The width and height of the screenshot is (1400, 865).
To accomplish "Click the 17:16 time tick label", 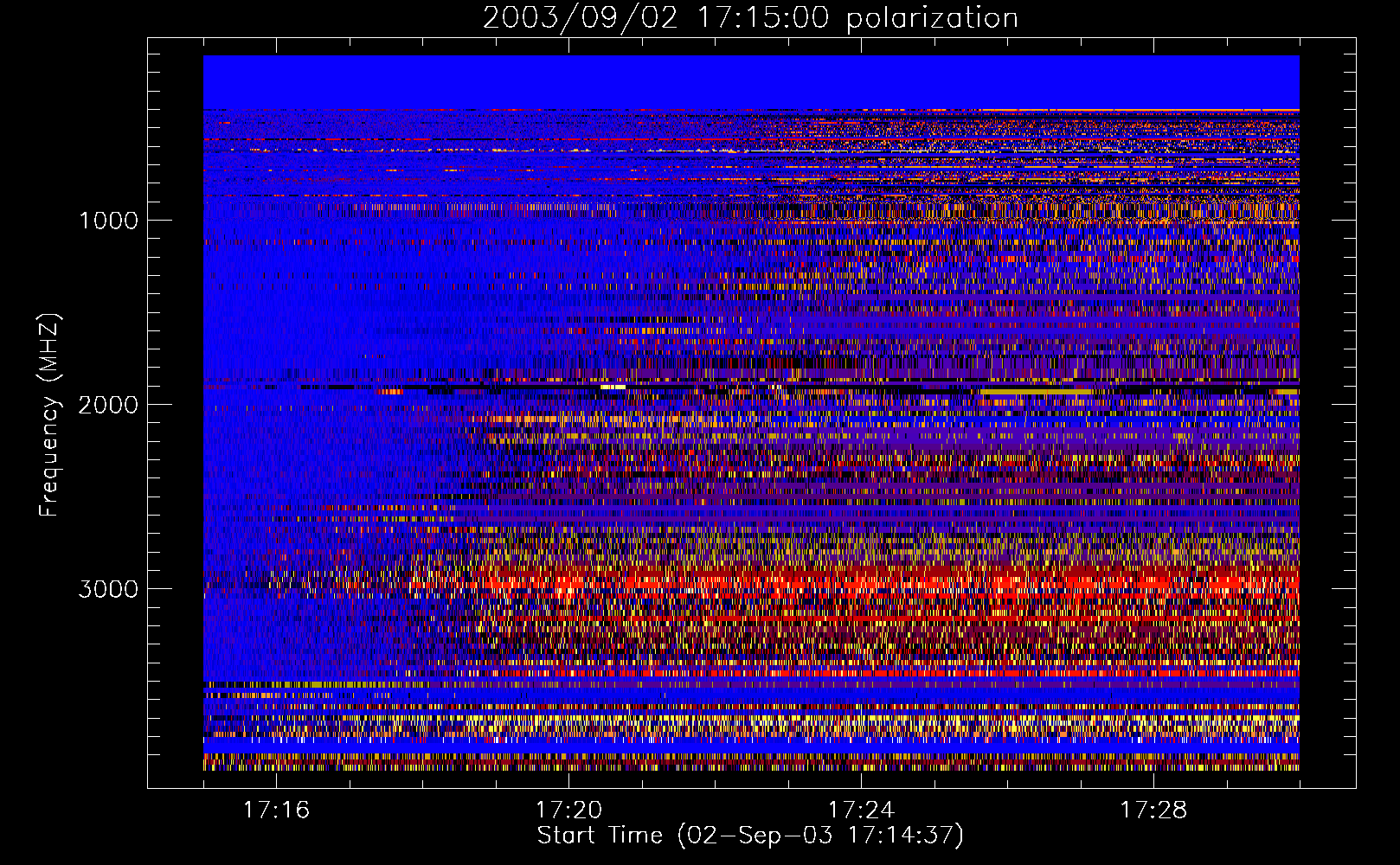I will click(276, 810).
